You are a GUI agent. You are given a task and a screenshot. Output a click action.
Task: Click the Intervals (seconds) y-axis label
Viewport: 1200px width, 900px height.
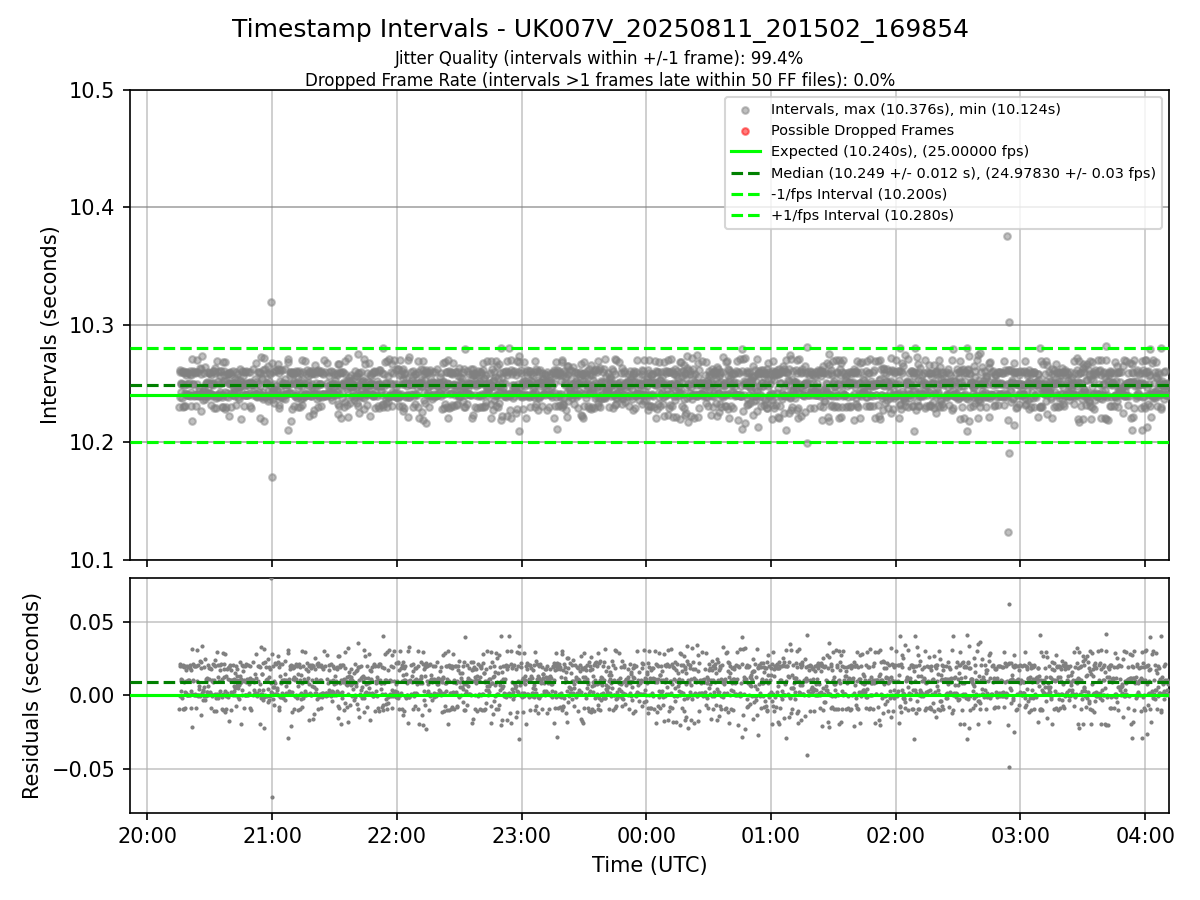(x=50, y=325)
